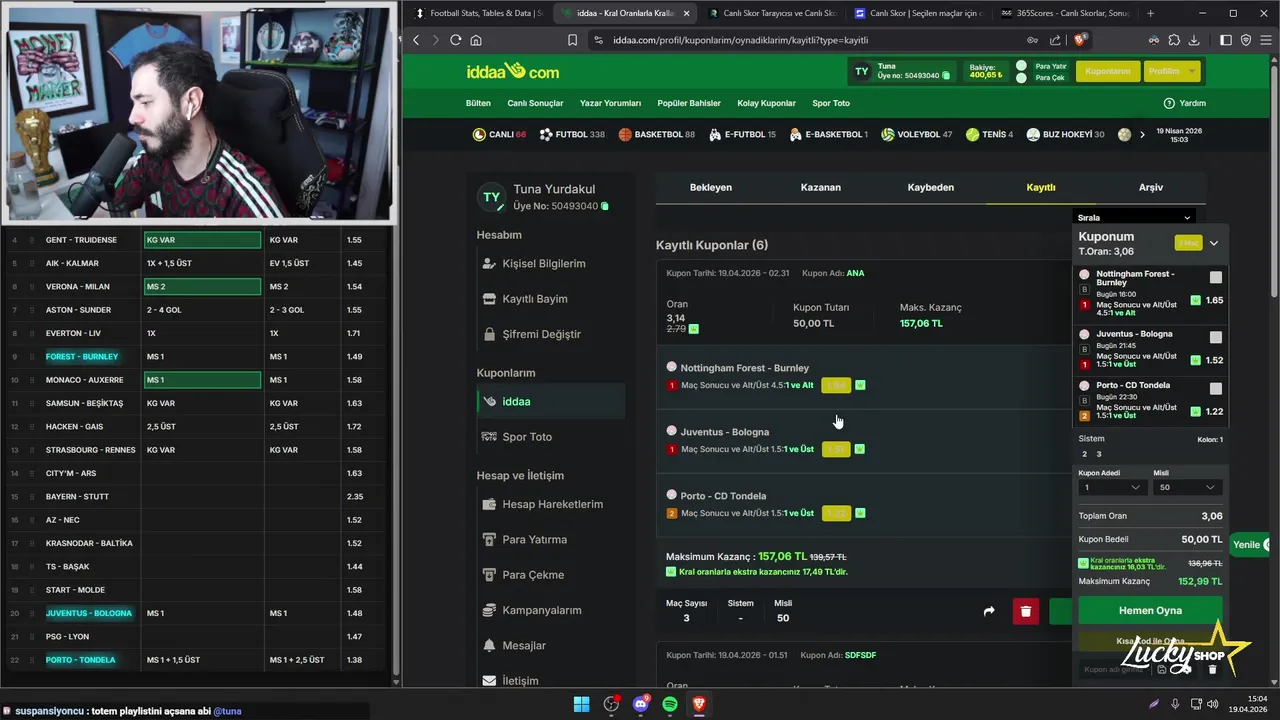Switch to Football Stats browser tab

pos(478,13)
